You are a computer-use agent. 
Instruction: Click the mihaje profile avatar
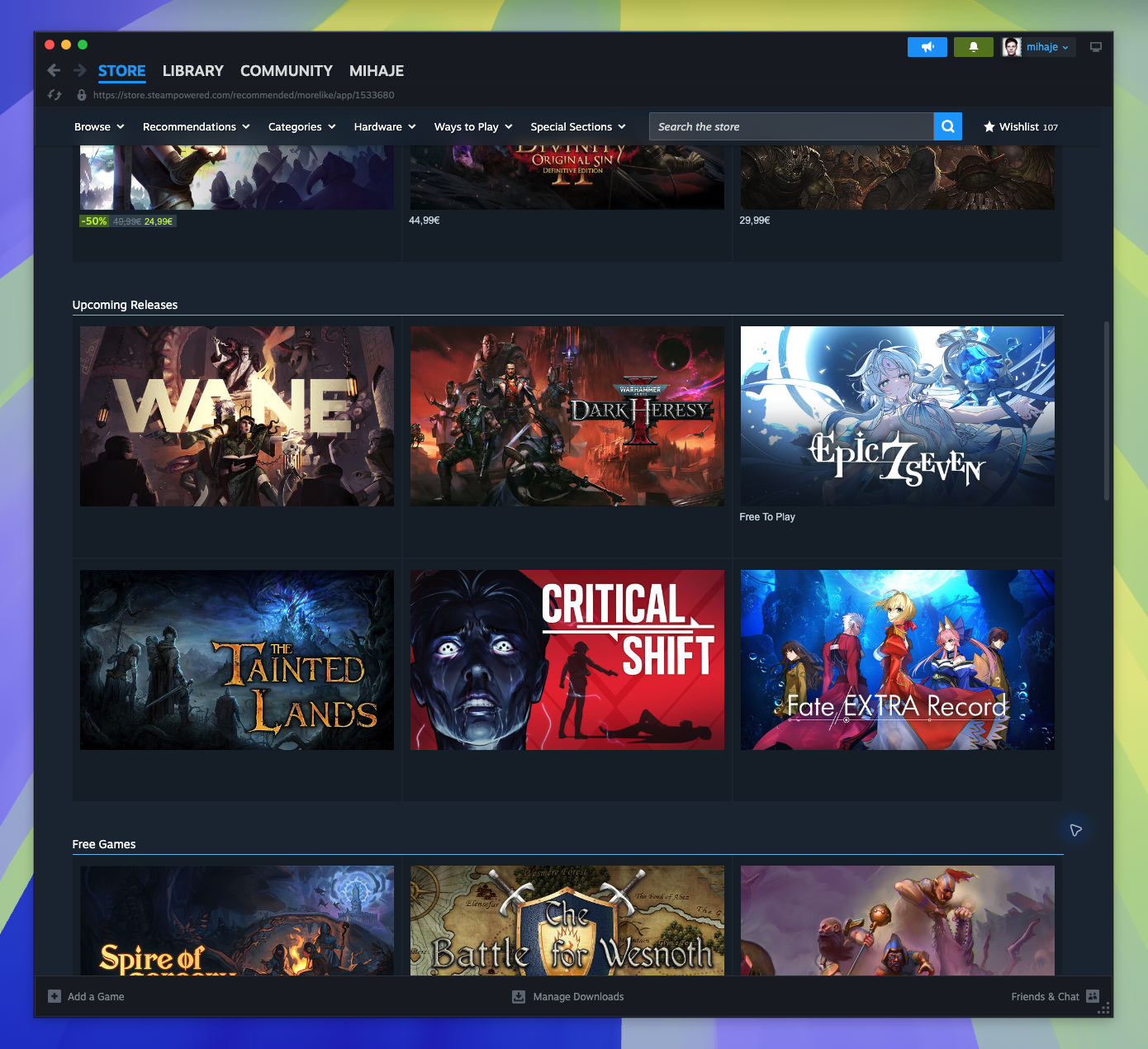click(1012, 47)
